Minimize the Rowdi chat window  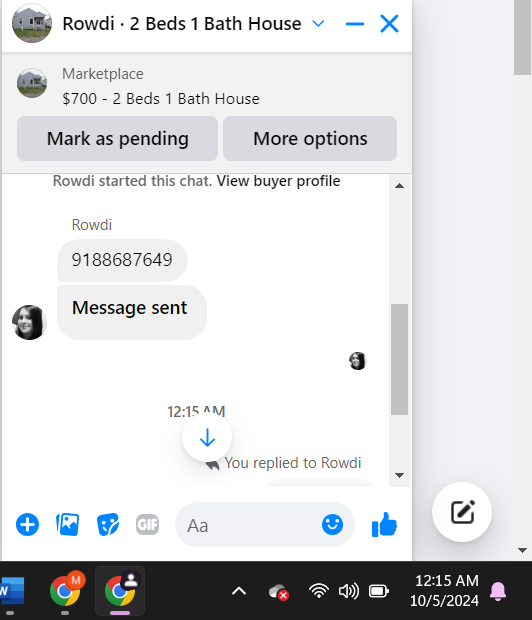pos(355,24)
